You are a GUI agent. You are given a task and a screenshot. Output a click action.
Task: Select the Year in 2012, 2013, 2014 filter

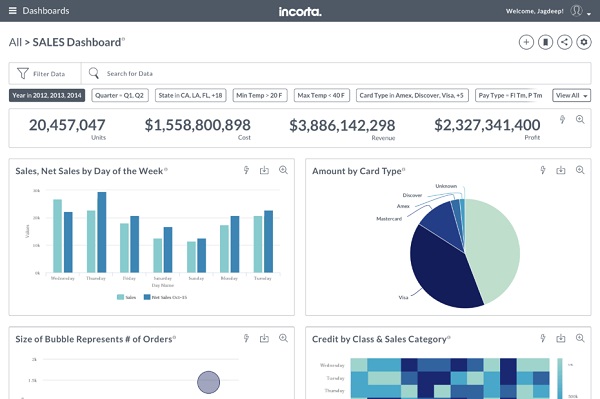click(47, 95)
